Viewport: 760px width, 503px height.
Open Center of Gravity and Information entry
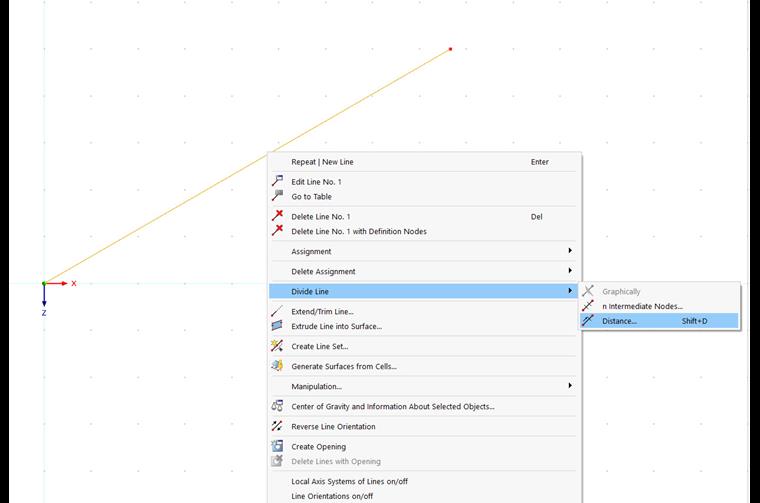[x=425, y=407]
